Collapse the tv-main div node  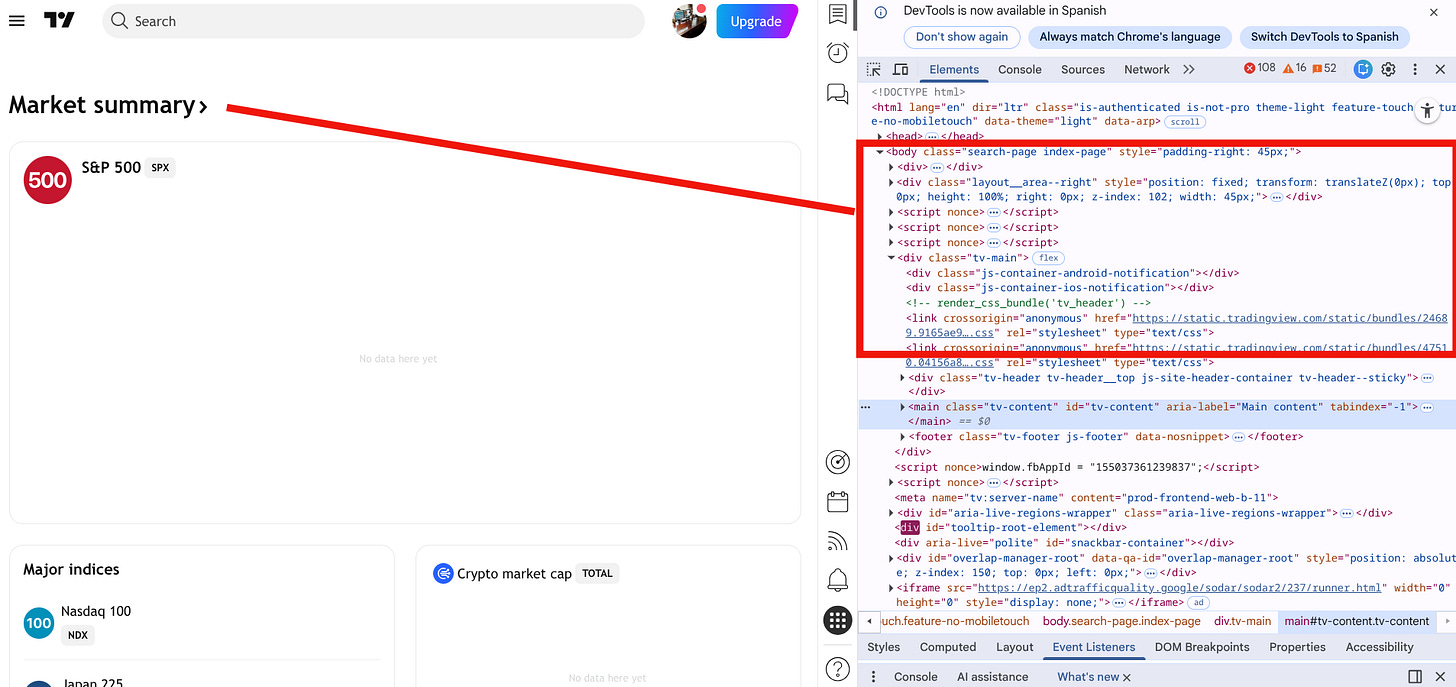891,258
